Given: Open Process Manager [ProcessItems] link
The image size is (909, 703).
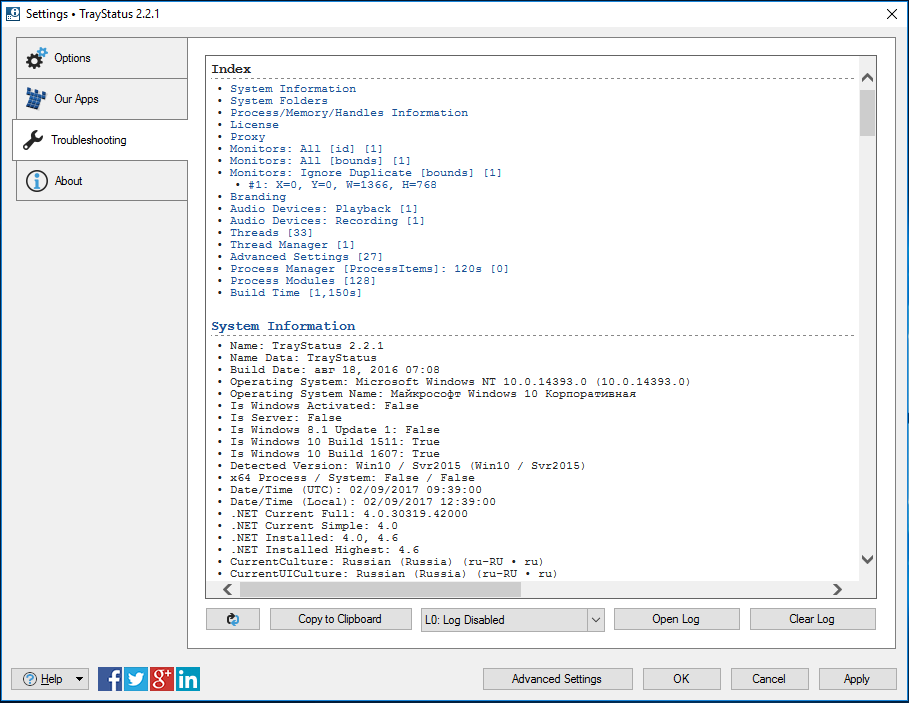Looking at the screenshot, I should [x=369, y=269].
